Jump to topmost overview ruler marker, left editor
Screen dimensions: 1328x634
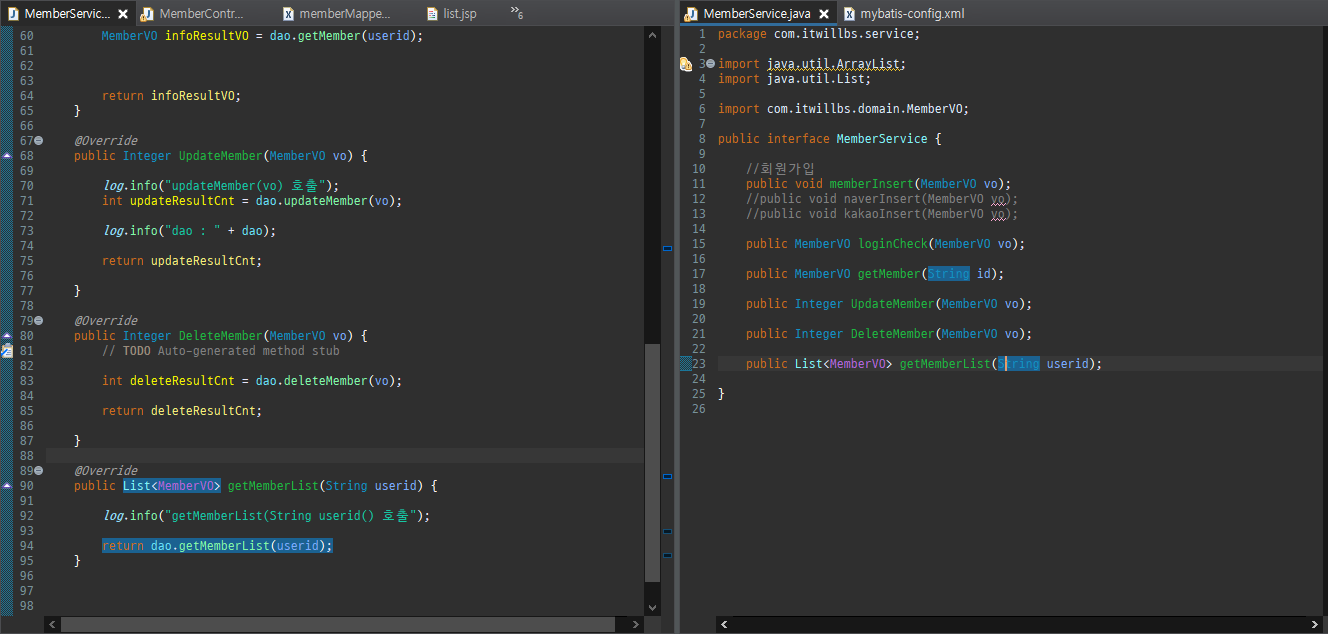[x=667, y=247]
